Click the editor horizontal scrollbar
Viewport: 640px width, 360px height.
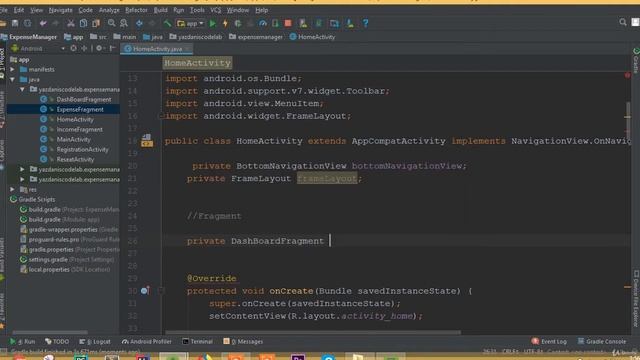click(313, 332)
